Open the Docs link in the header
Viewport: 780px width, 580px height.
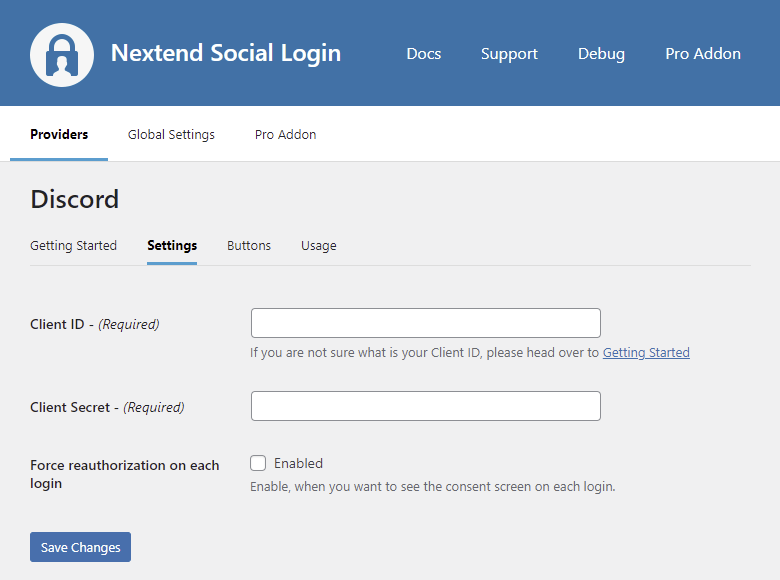[x=423, y=54]
